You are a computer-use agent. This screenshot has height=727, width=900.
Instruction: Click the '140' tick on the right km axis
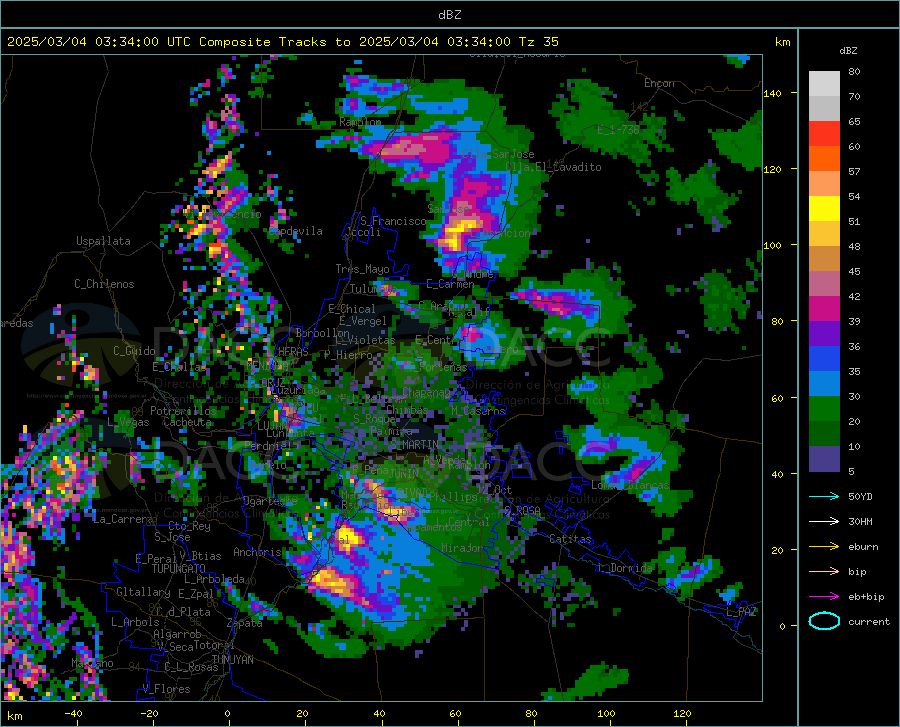(772, 93)
